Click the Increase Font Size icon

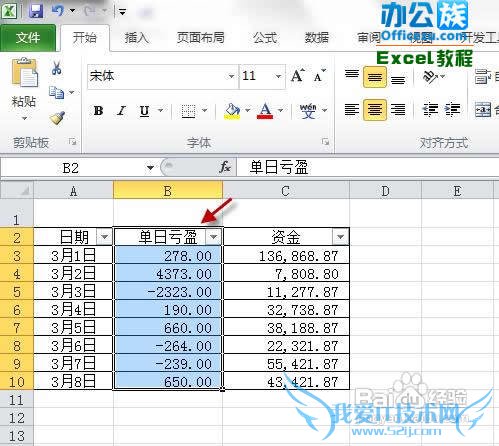[298, 76]
